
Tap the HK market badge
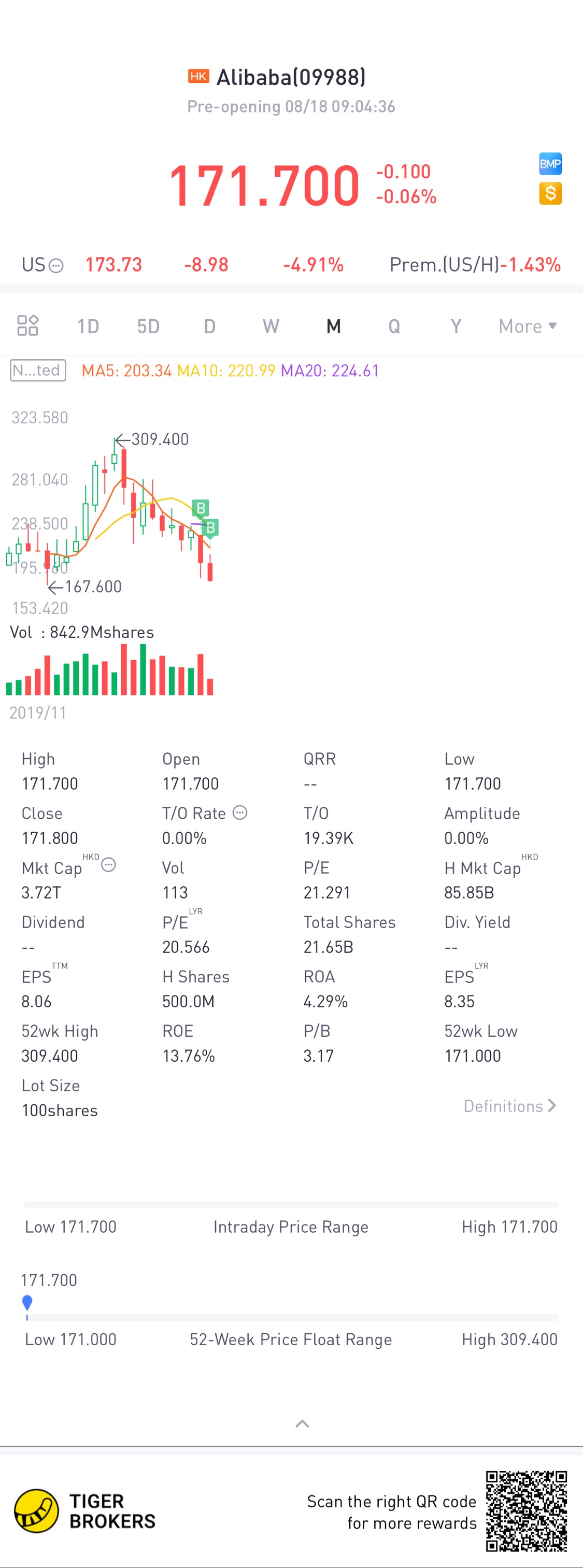[198, 76]
